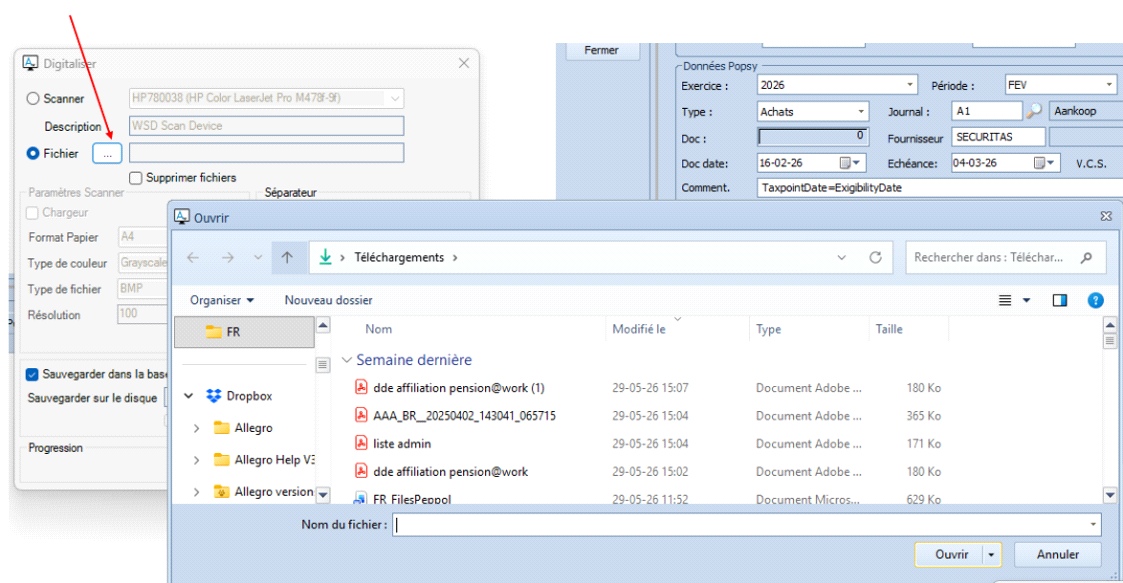Open the view options dropdown arrow
The image size is (1123, 583).
[x=1026, y=300]
